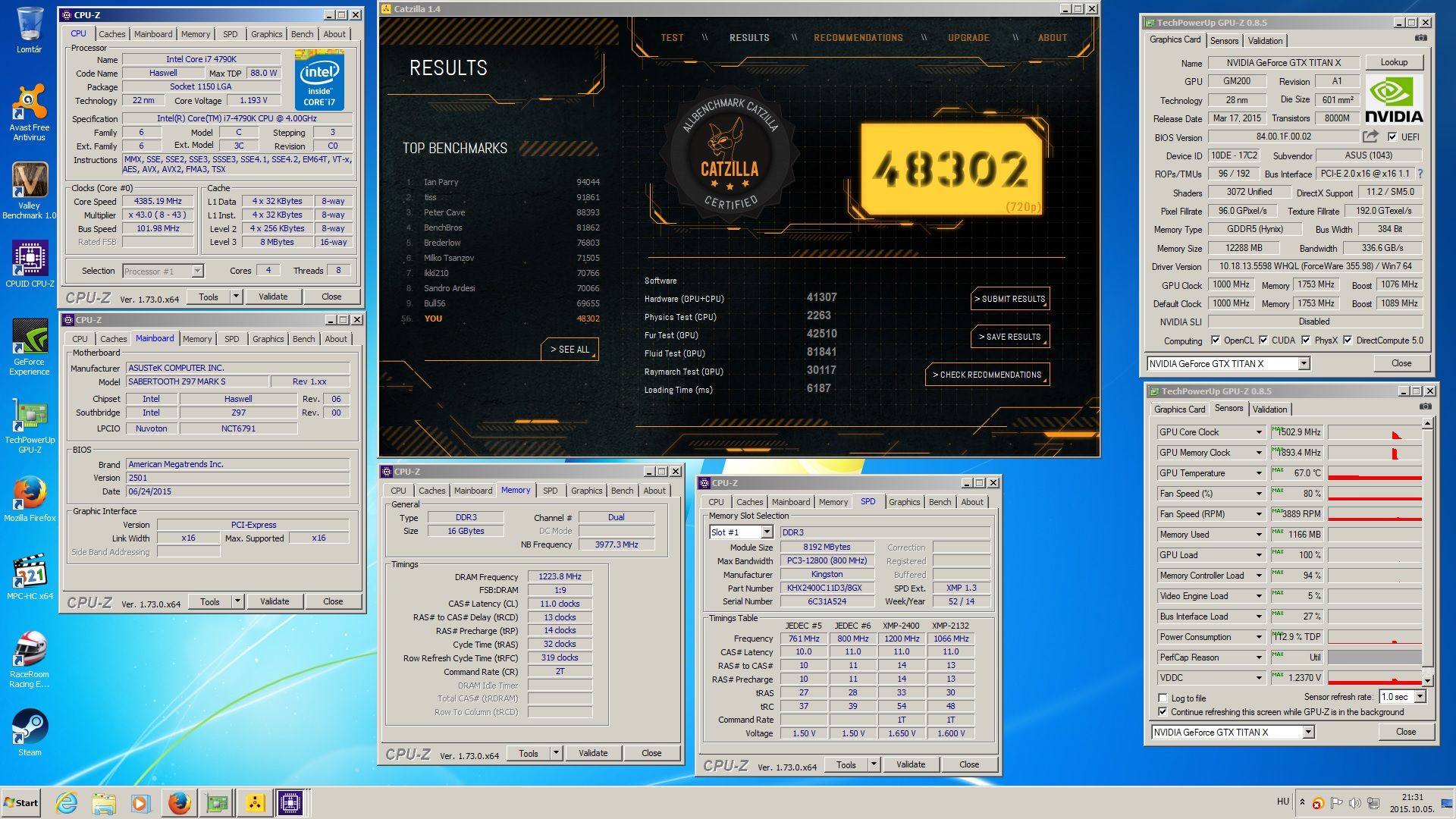Open Avast Free Antivirus desktop icon
1456x819 pixels.
point(29,112)
